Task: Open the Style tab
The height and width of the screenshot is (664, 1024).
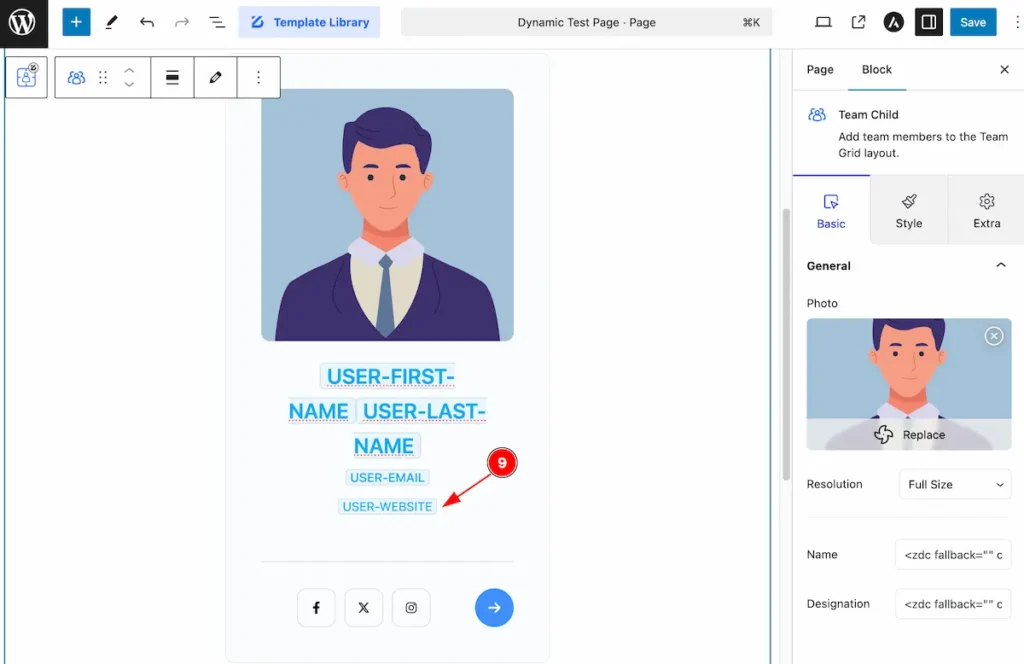Action: (x=908, y=211)
